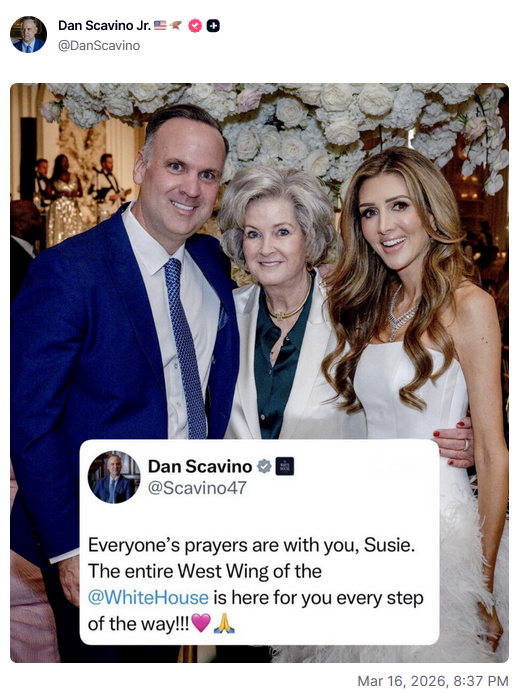519x693 pixels.
Task: Click the bold Dan Scavino name in embedded tweet
Action: tap(200, 466)
